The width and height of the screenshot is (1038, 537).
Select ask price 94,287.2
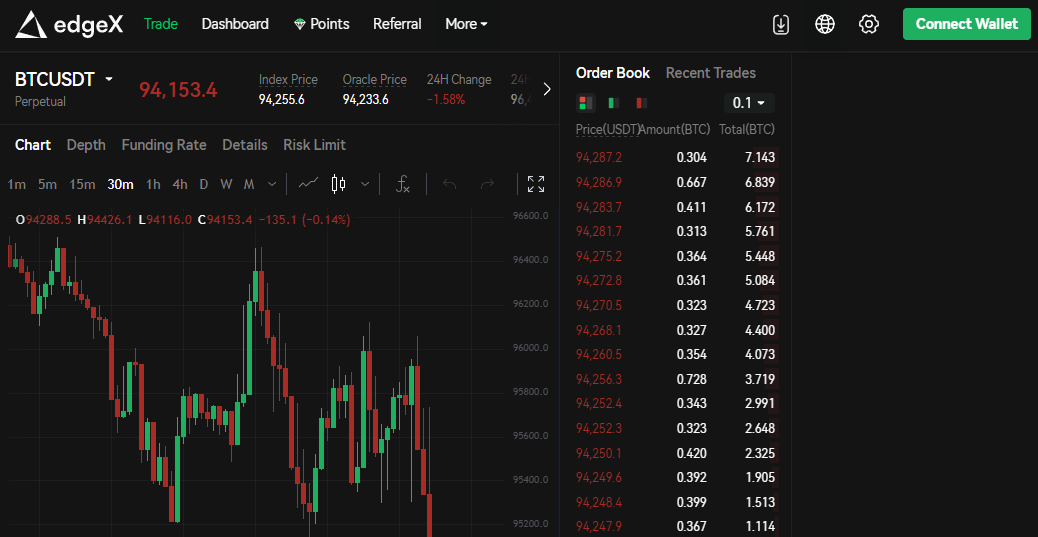point(599,158)
